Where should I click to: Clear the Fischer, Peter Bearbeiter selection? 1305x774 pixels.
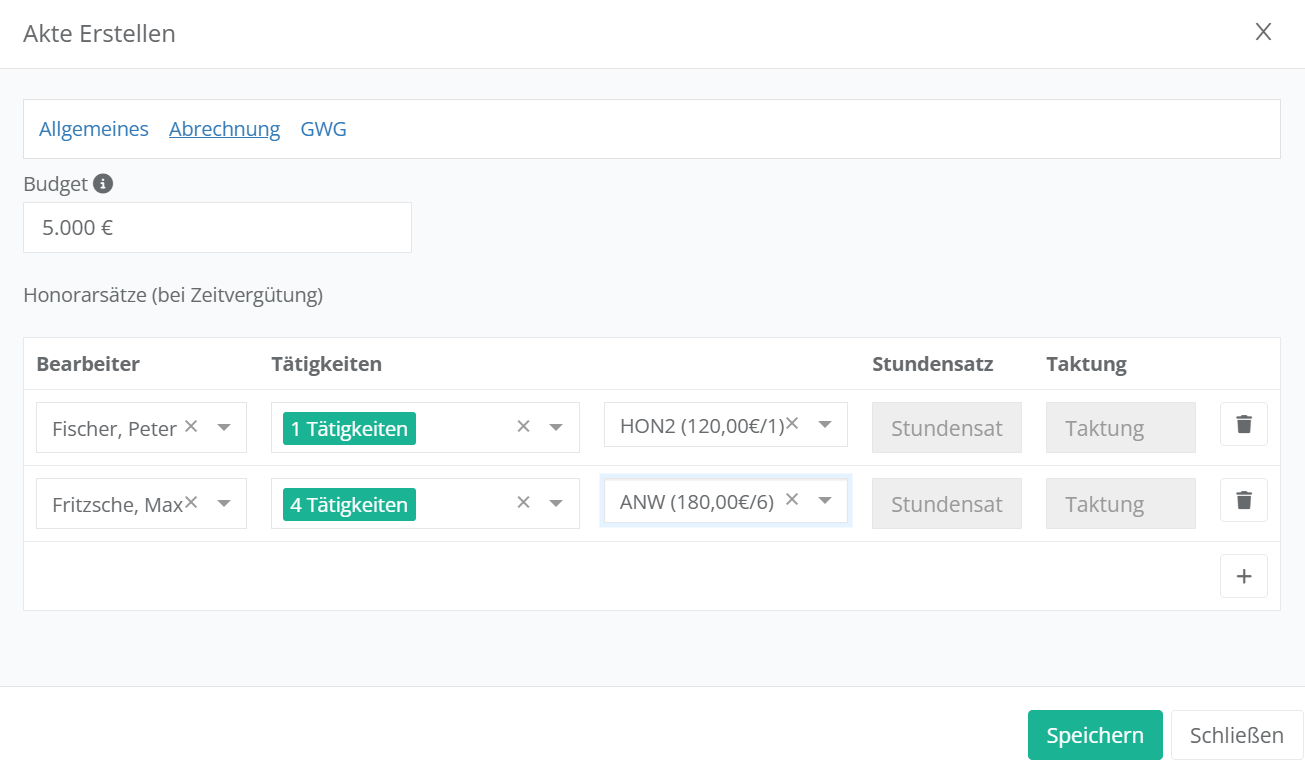191,426
